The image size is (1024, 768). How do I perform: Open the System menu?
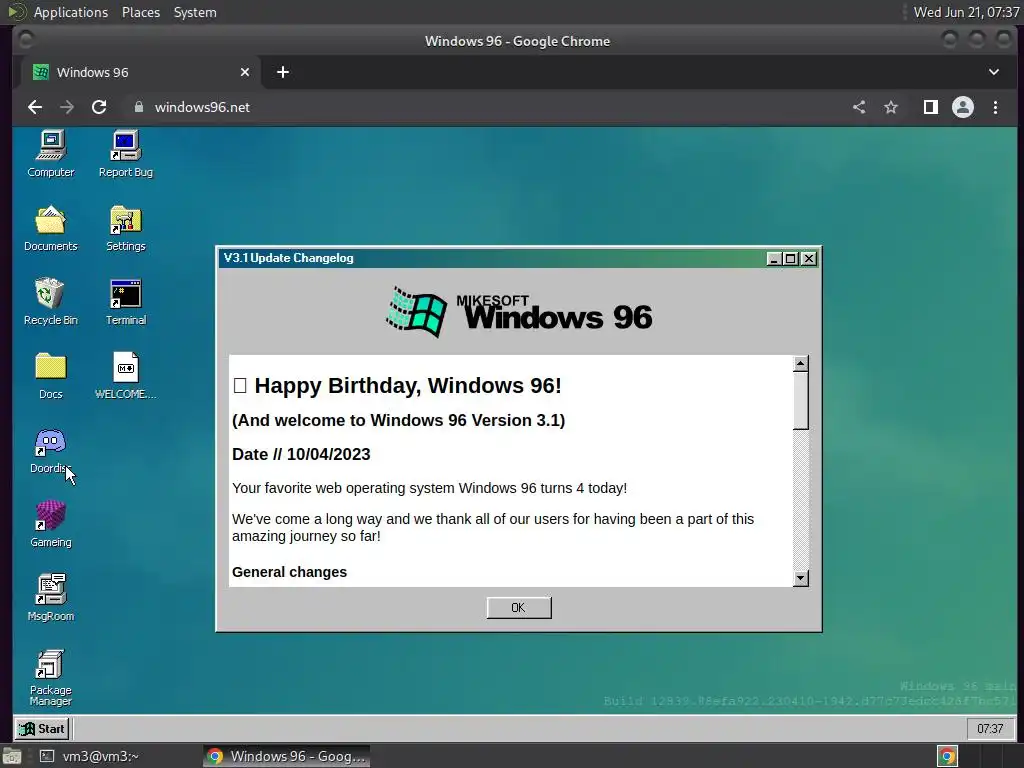point(195,12)
